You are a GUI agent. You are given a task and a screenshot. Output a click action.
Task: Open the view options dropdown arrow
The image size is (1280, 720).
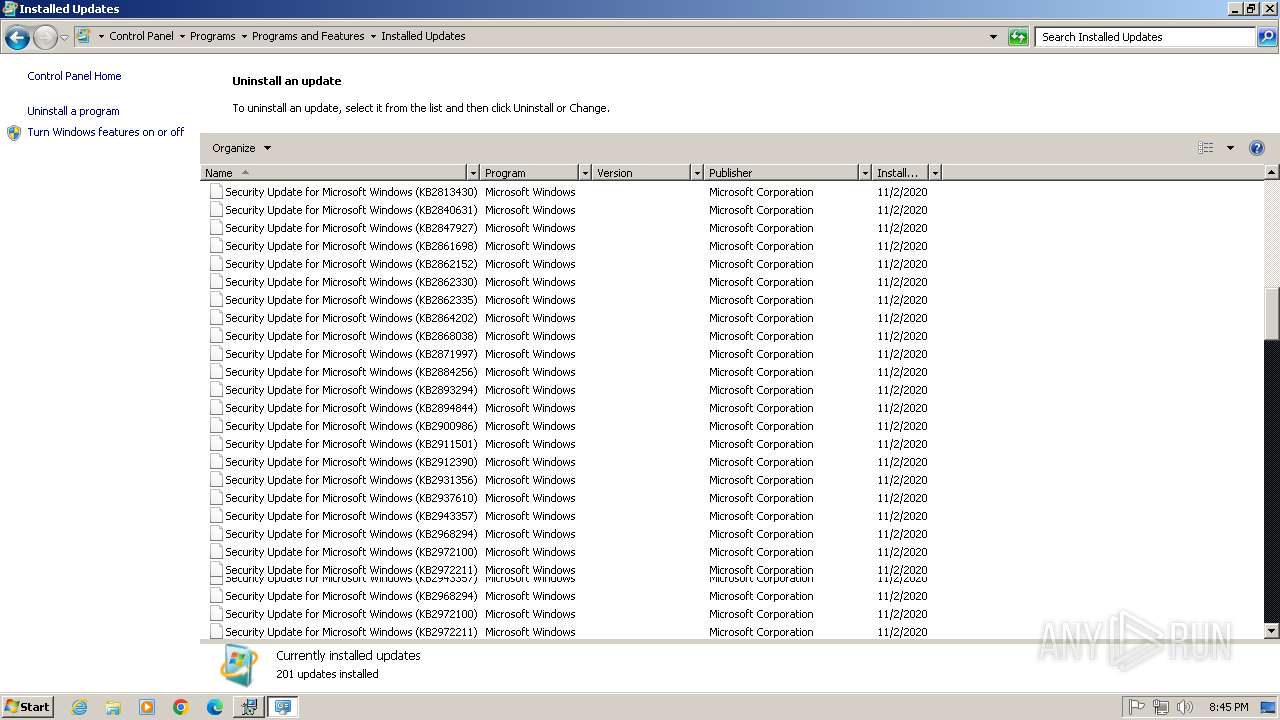coord(1230,148)
